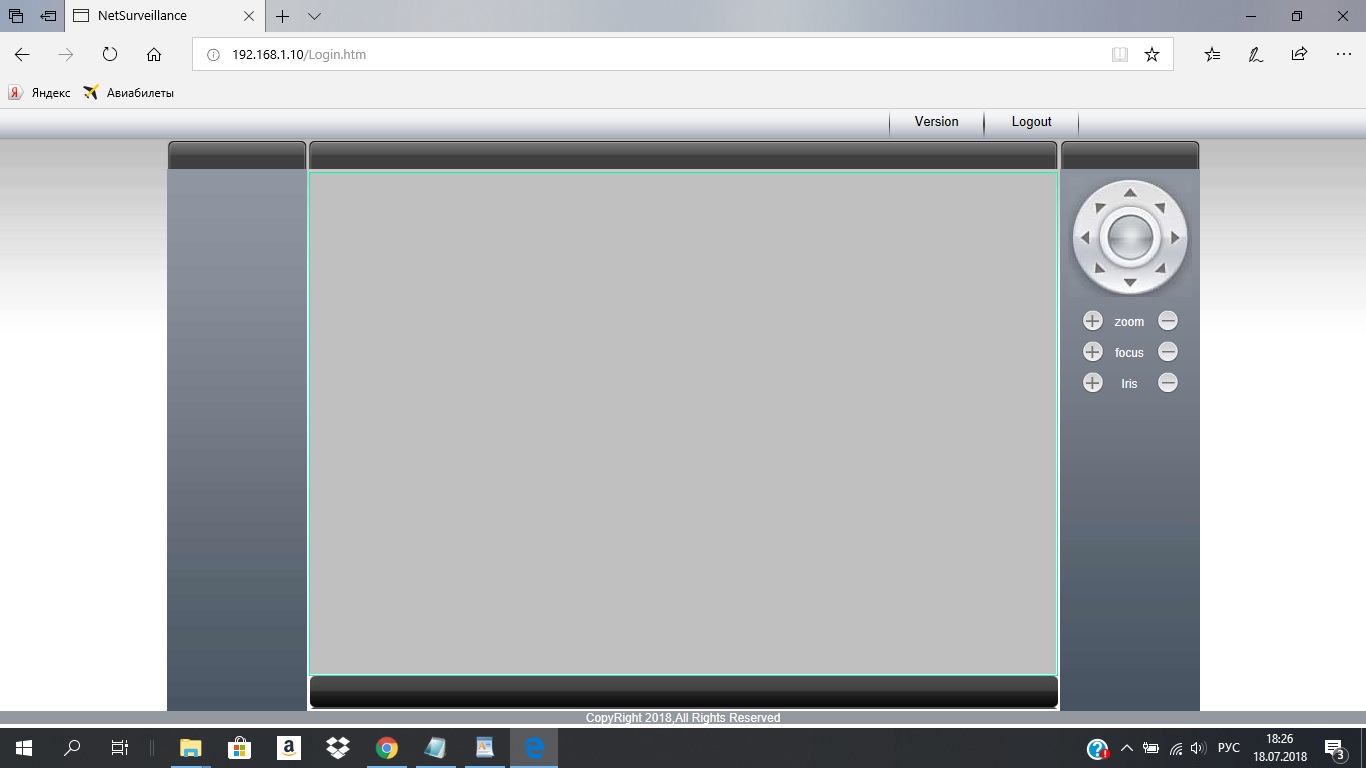
Task: Close the Iris with minus button
Action: pyautogui.click(x=1167, y=383)
